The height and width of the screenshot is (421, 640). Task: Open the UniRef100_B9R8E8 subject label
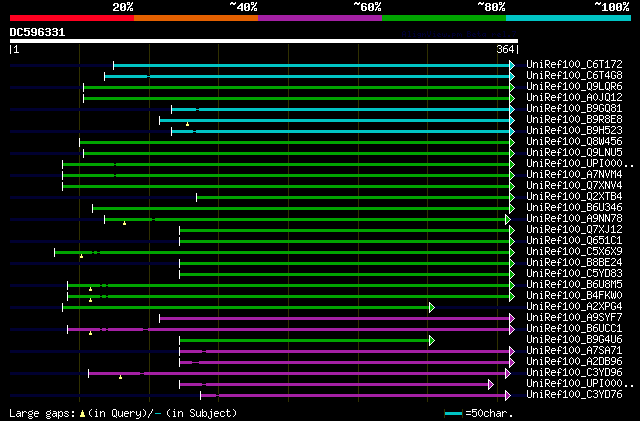tap(574, 120)
